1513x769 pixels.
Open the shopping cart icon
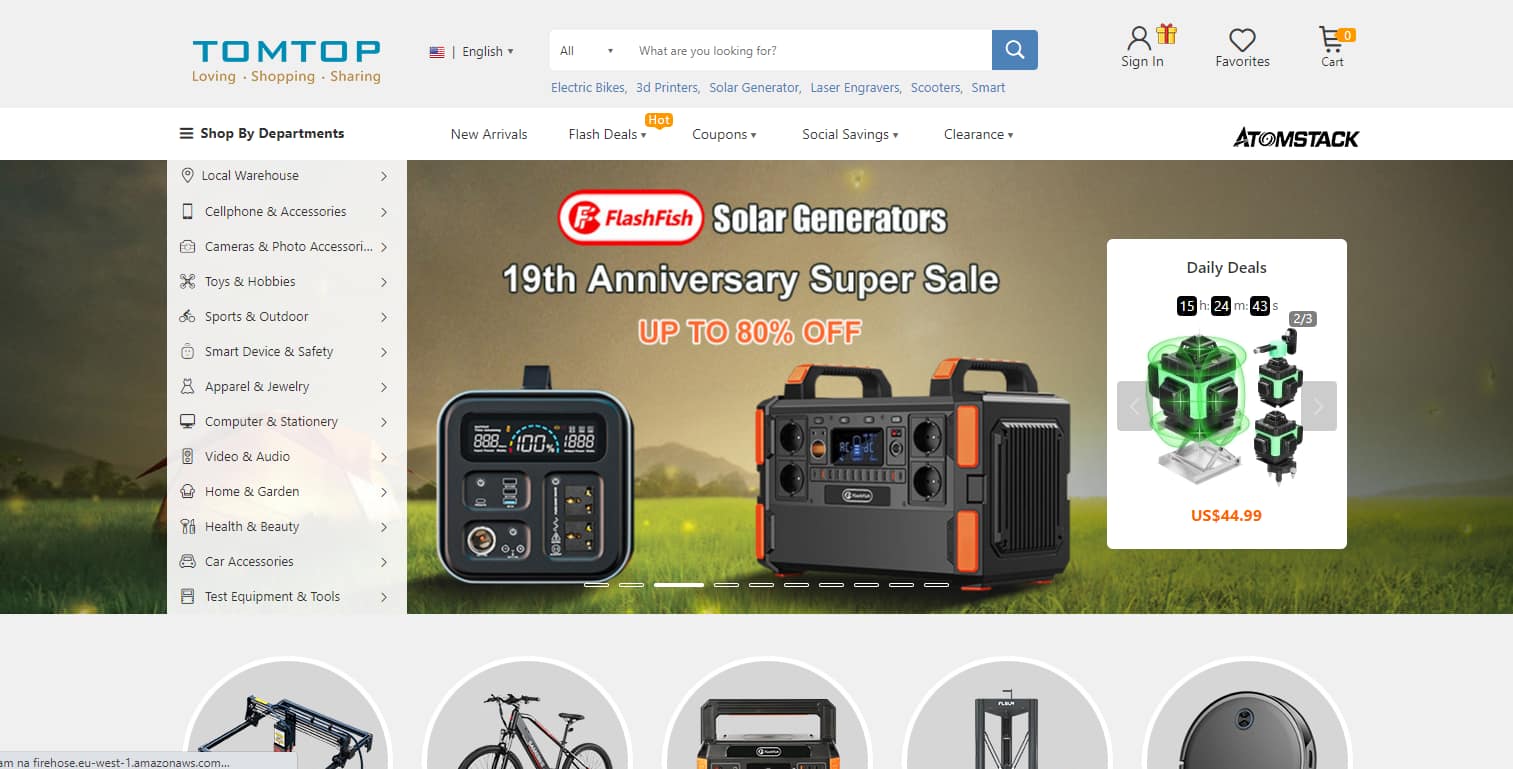1333,41
